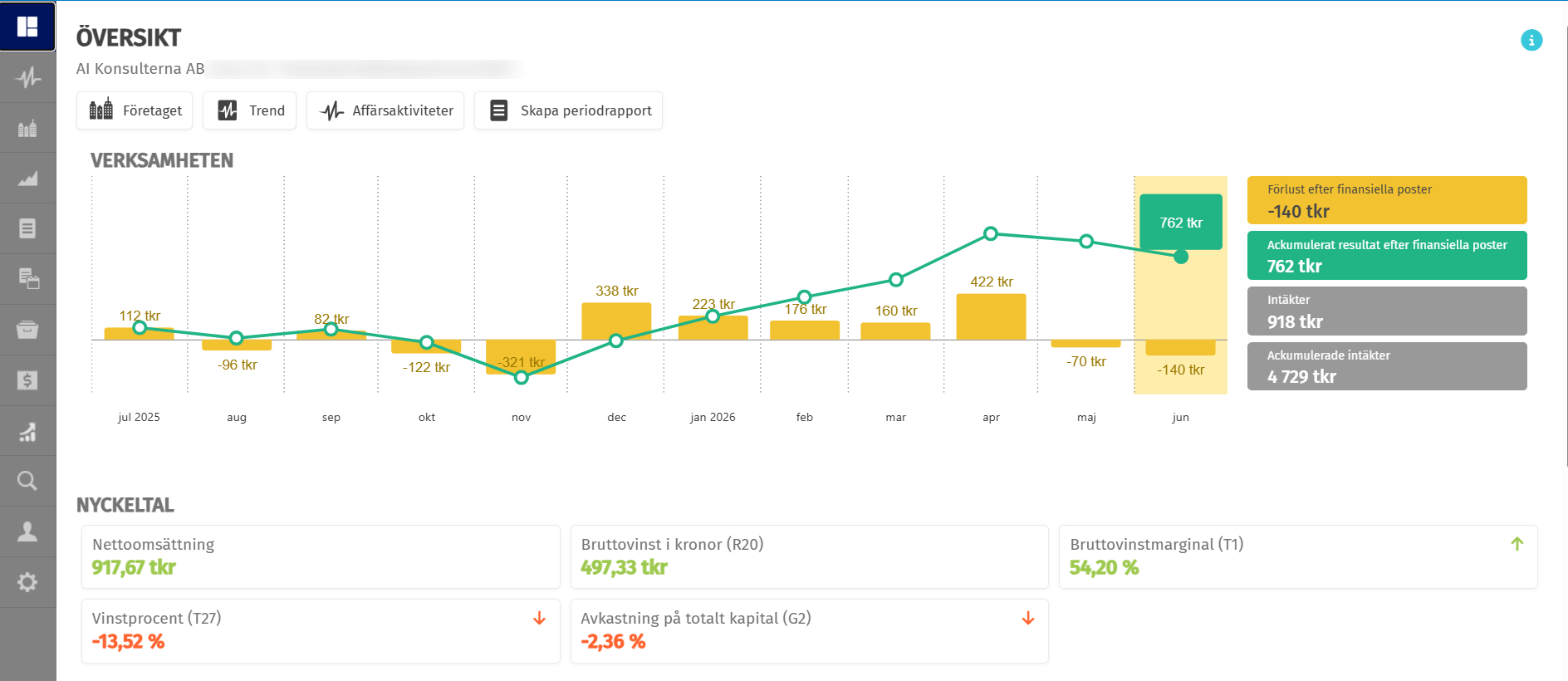Open the settings gear sidebar icon
This screenshot has width=1568, height=681.
[27, 582]
